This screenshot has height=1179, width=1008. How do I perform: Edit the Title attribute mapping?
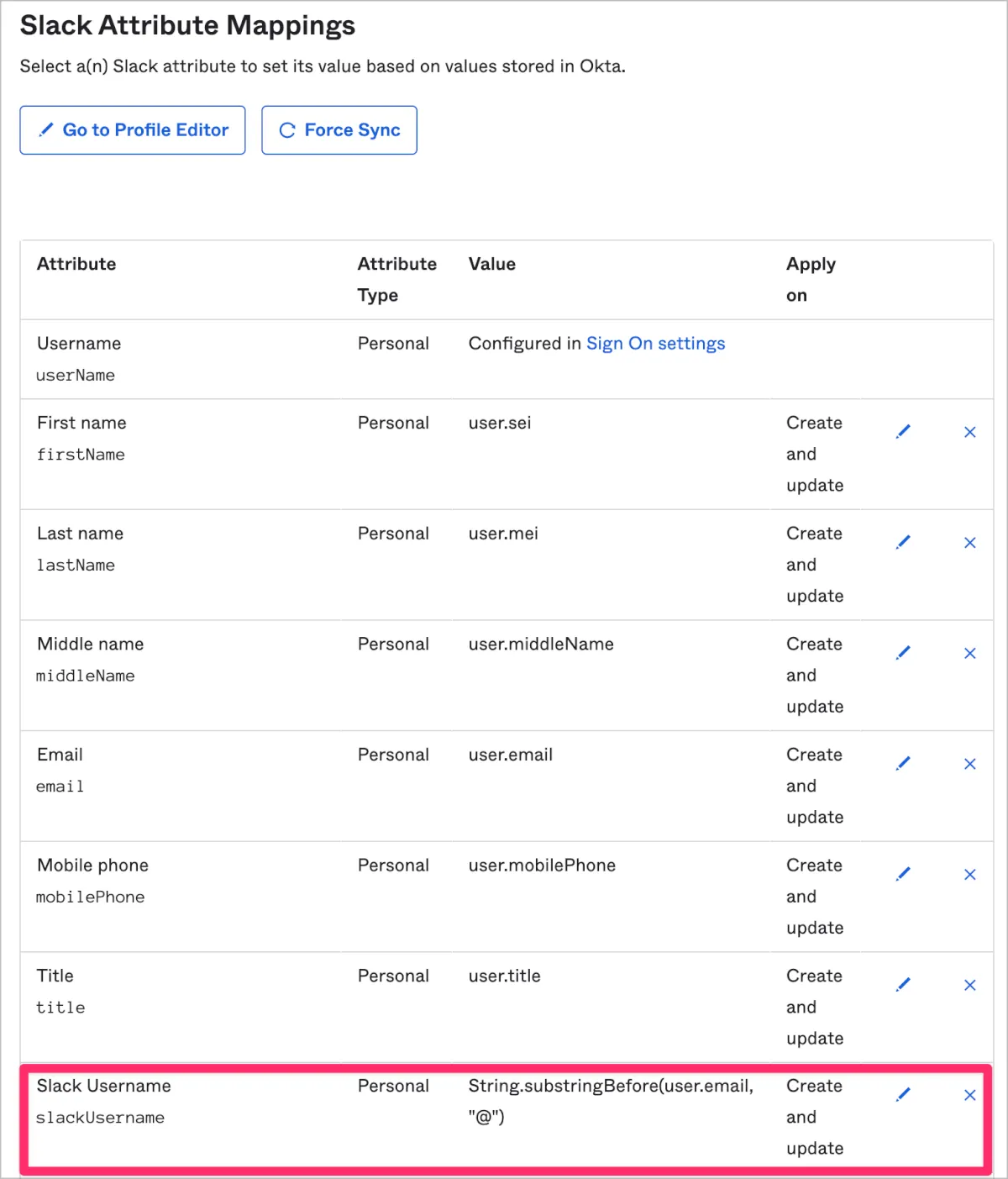903,985
